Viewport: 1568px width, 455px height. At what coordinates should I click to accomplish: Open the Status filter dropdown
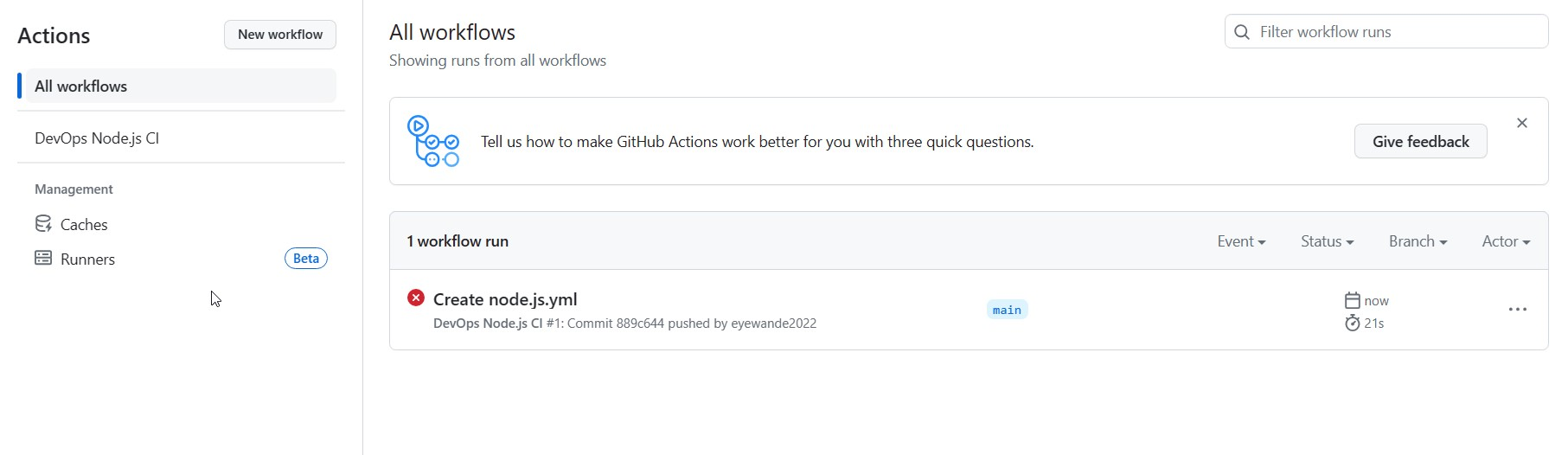click(x=1327, y=241)
